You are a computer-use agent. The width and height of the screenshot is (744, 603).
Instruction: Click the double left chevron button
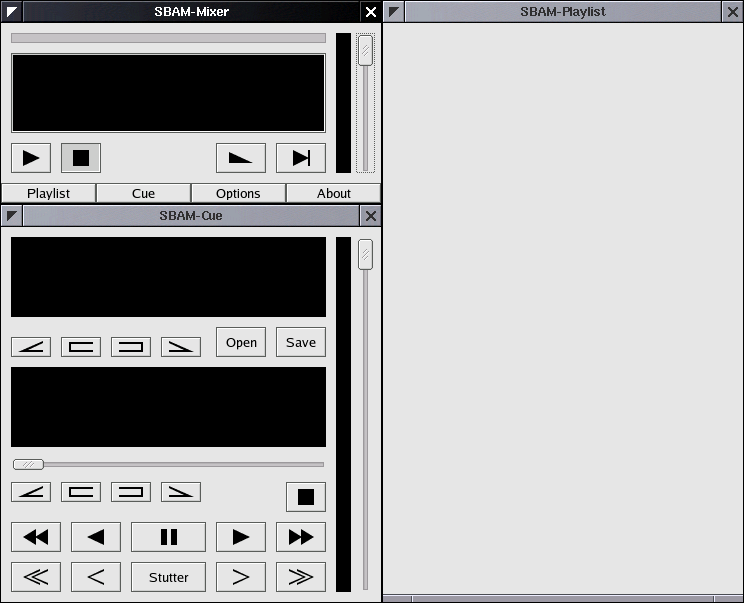36,577
